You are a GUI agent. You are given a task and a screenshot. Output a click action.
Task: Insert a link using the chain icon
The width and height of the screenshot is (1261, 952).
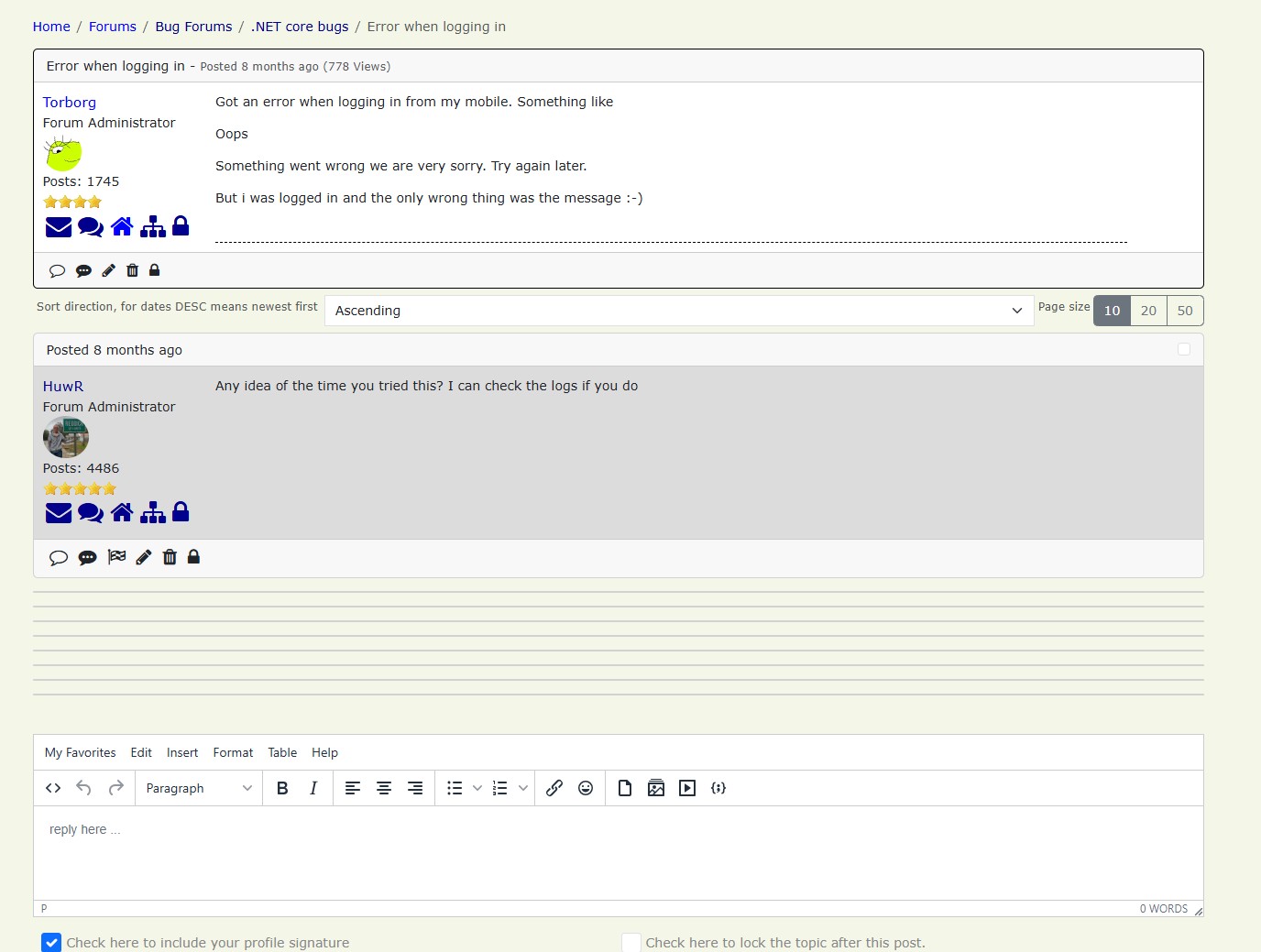point(554,788)
